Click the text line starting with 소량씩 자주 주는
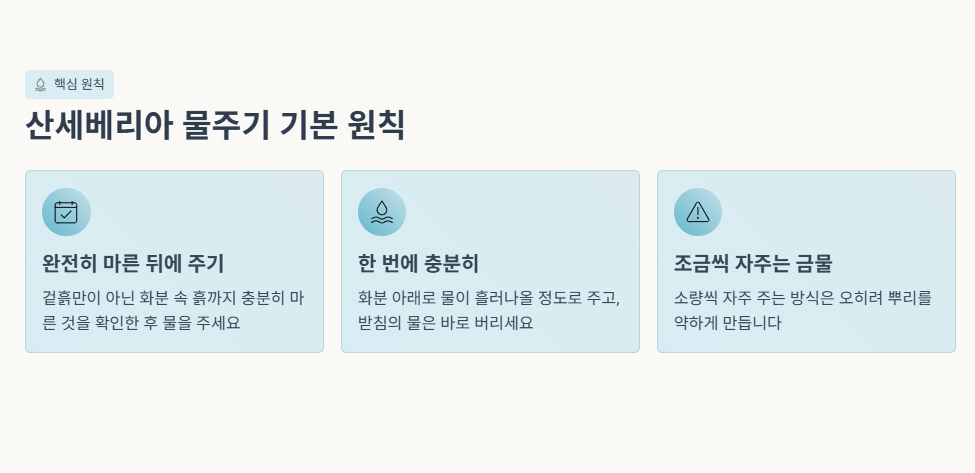The image size is (975, 473). tap(803, 298)
